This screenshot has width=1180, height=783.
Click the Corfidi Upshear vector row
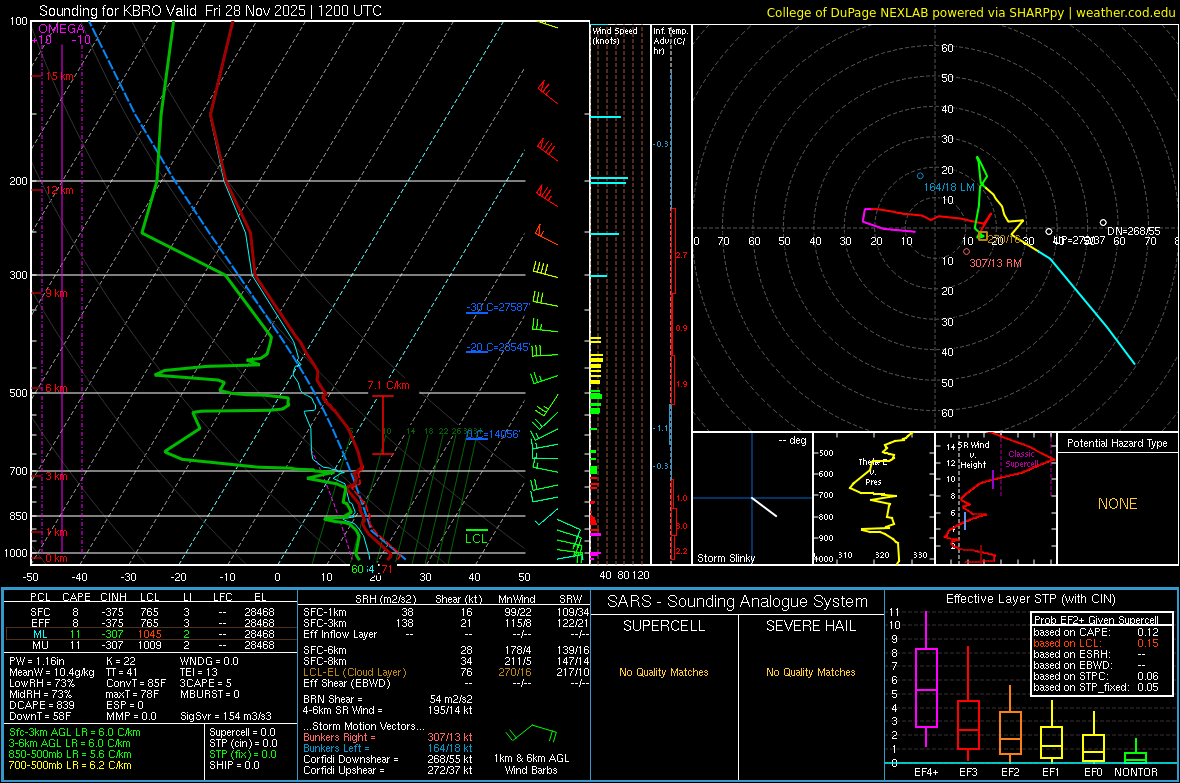click(x=388, y=770)
